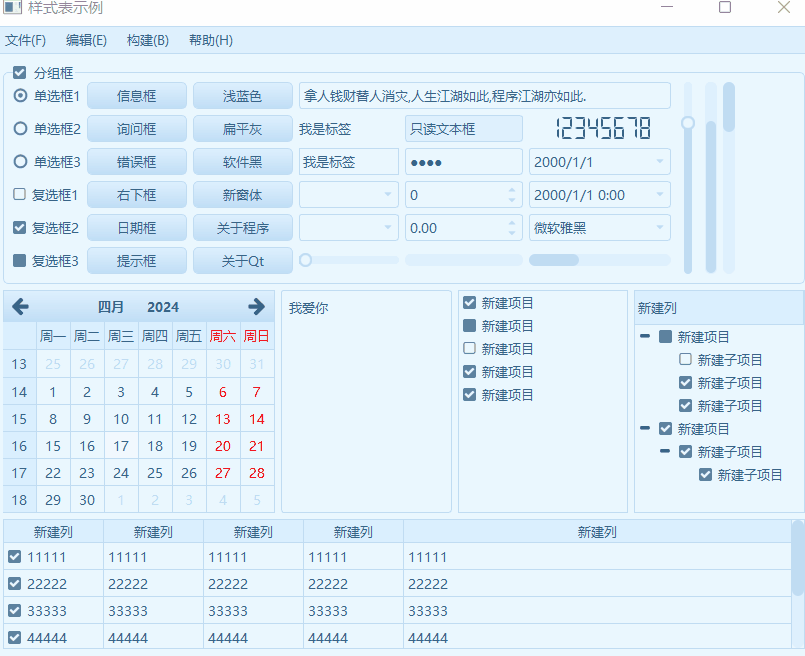
Task: Go to next month with right arrow
Action: coord(256,306)
